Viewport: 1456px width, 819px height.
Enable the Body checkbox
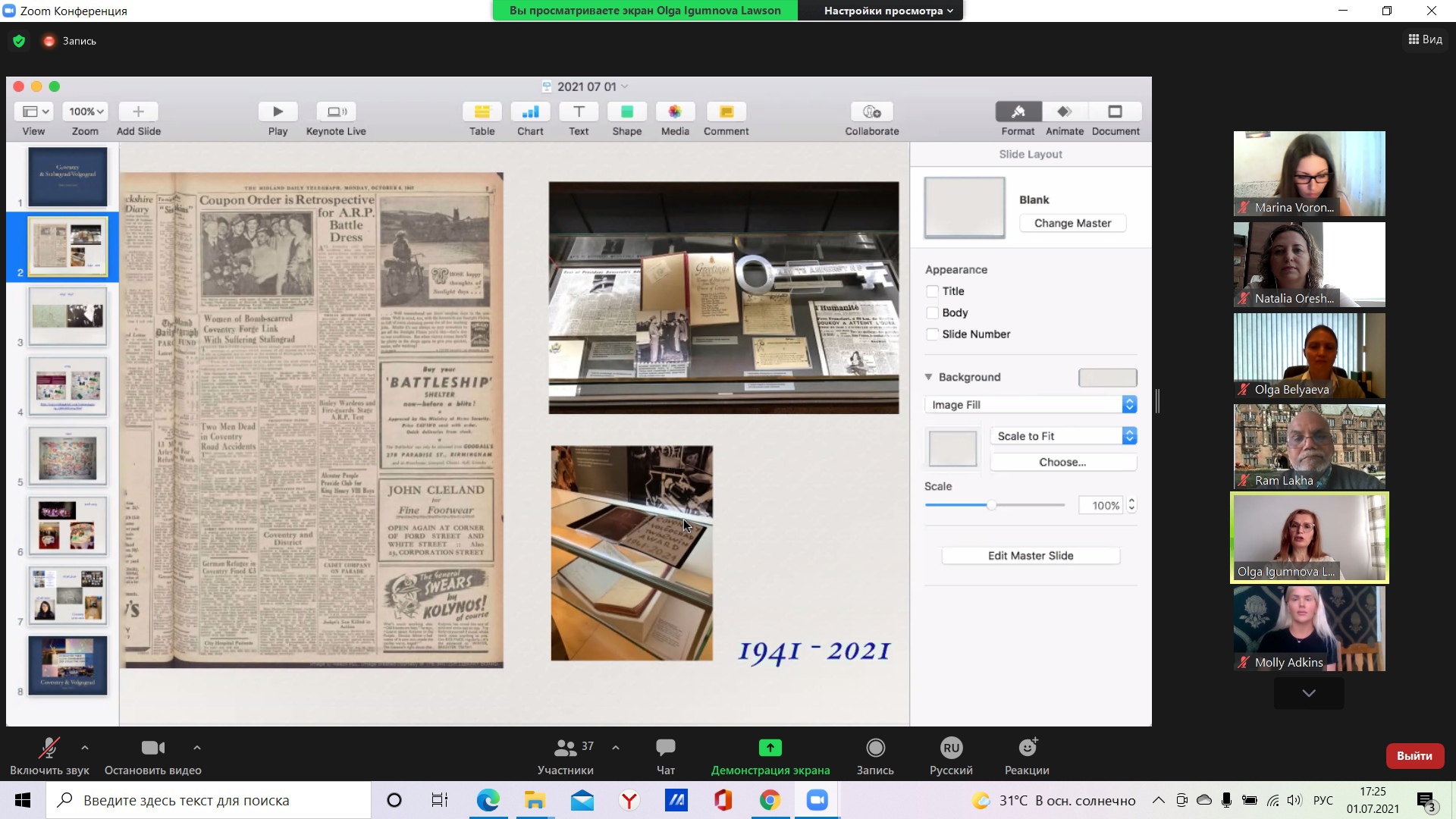point(932,312)
